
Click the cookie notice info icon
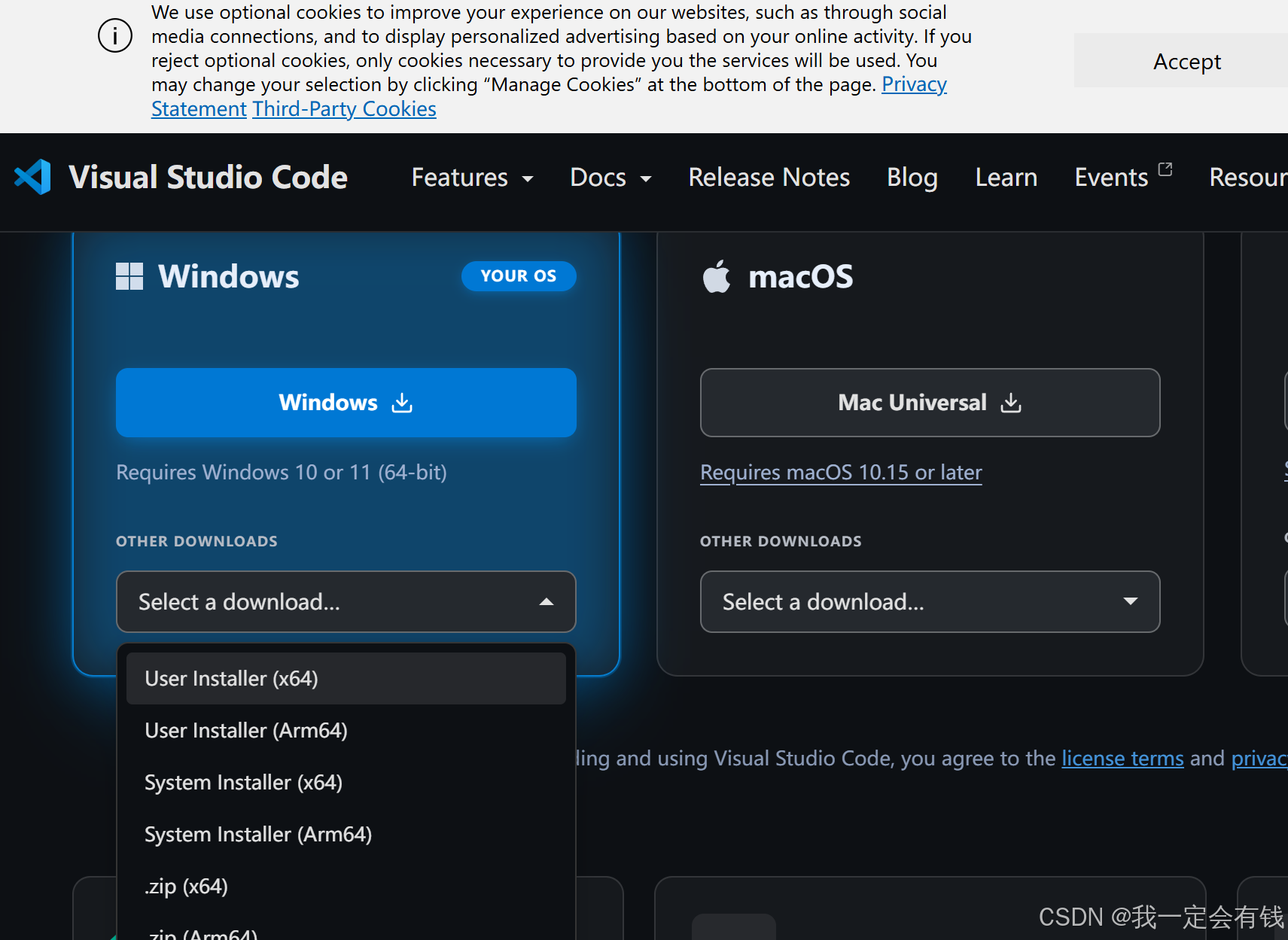coord(115,35)
